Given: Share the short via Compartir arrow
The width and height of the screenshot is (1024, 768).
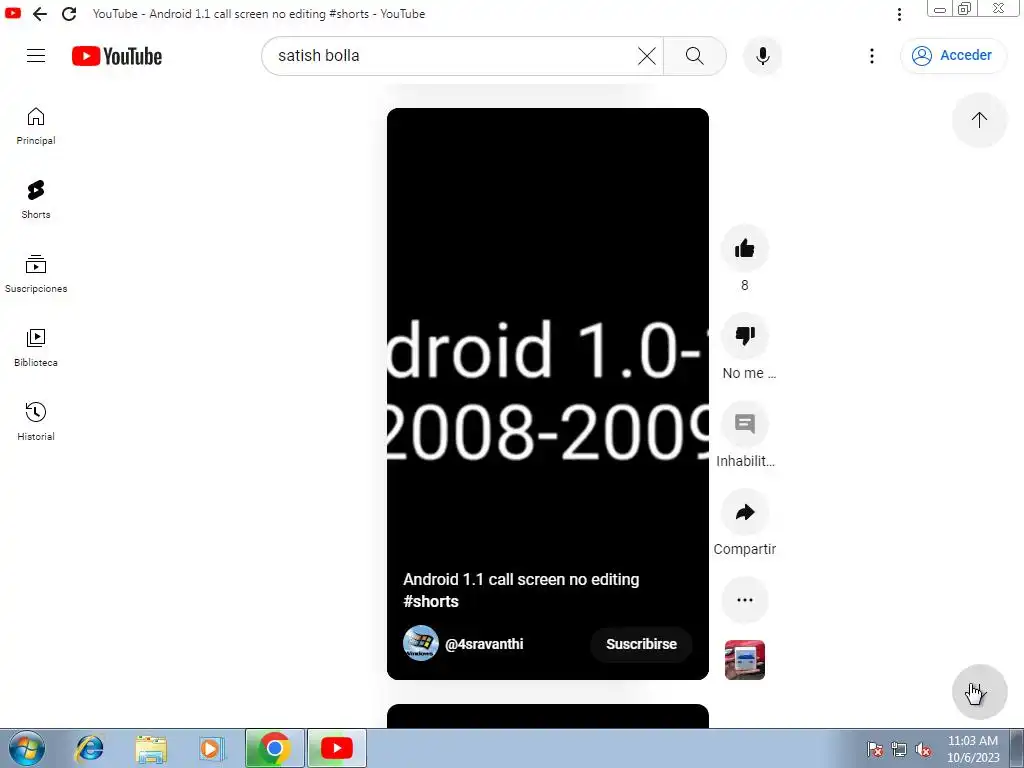Looking at the screenshot, I should click(x=744, y=512).
